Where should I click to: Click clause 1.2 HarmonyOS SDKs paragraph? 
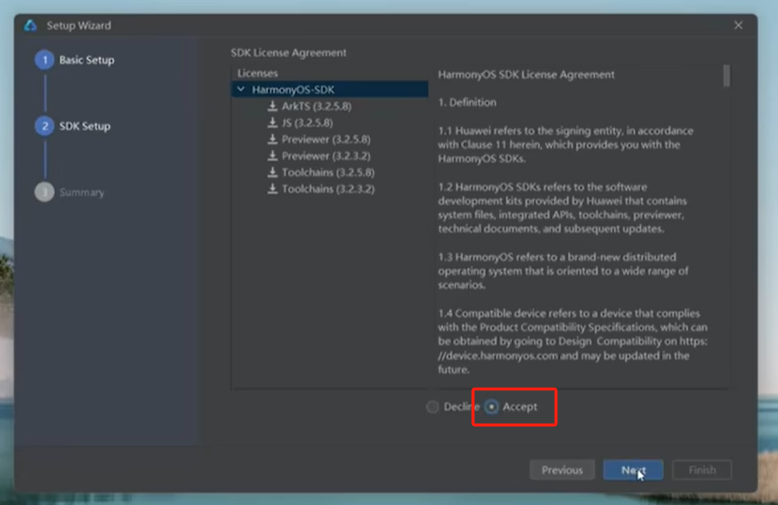pos(562,208)
